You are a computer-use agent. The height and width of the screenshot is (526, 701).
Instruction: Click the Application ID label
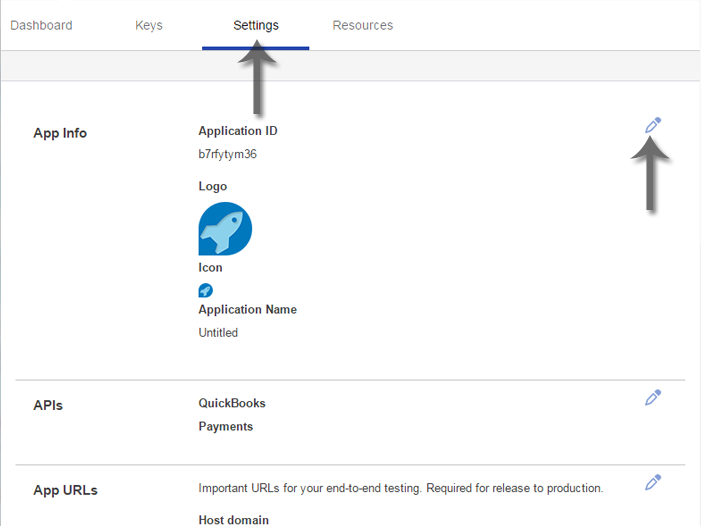pyautogui.click(x=238, y=131)
